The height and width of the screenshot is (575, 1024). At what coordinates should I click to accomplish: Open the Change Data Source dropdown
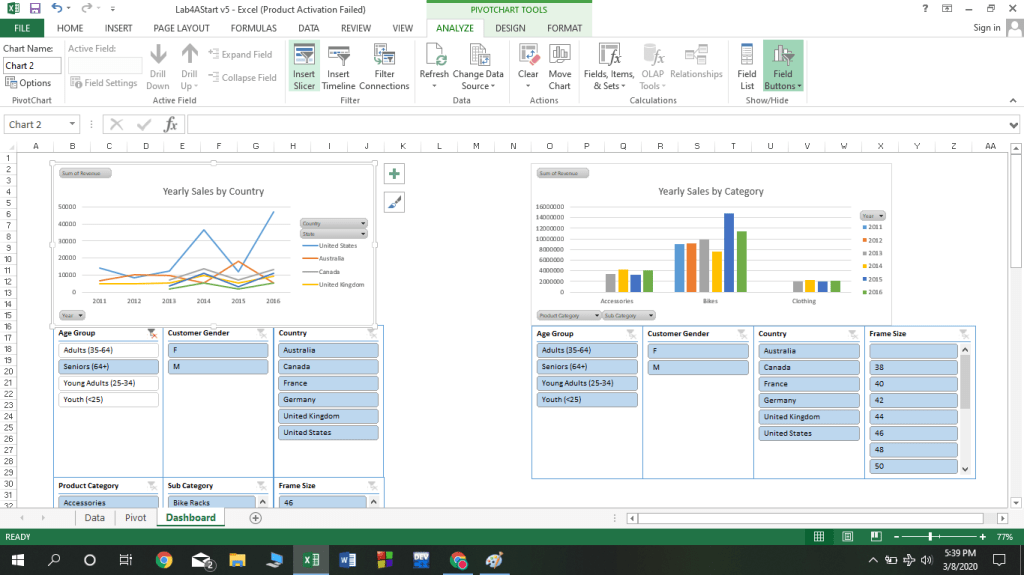[x=477, y=86]
